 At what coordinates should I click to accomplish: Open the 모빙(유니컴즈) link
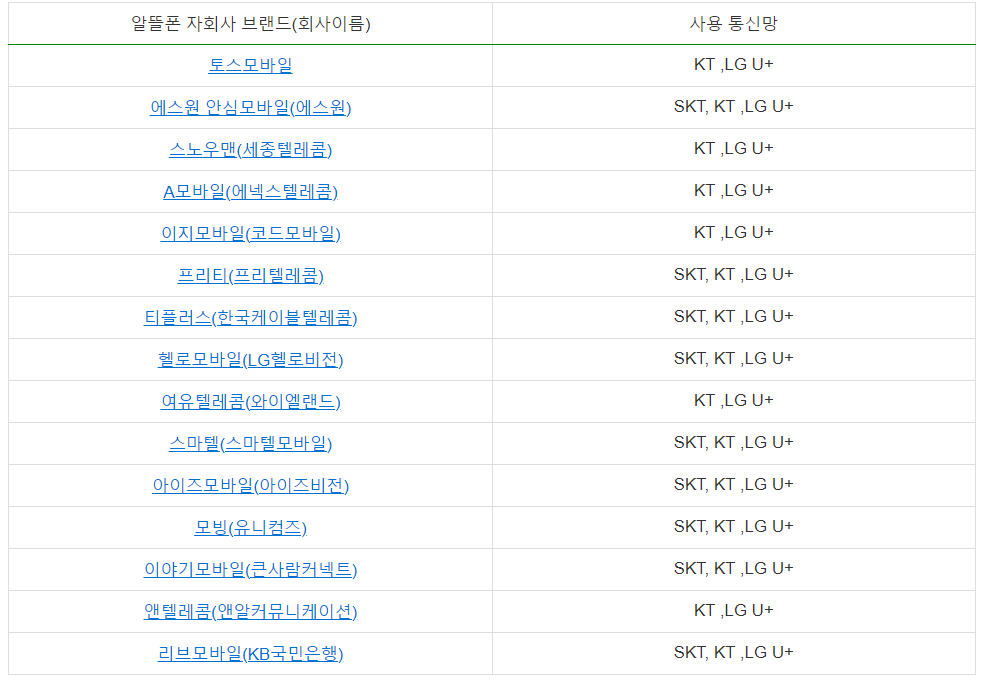point(250,527)
